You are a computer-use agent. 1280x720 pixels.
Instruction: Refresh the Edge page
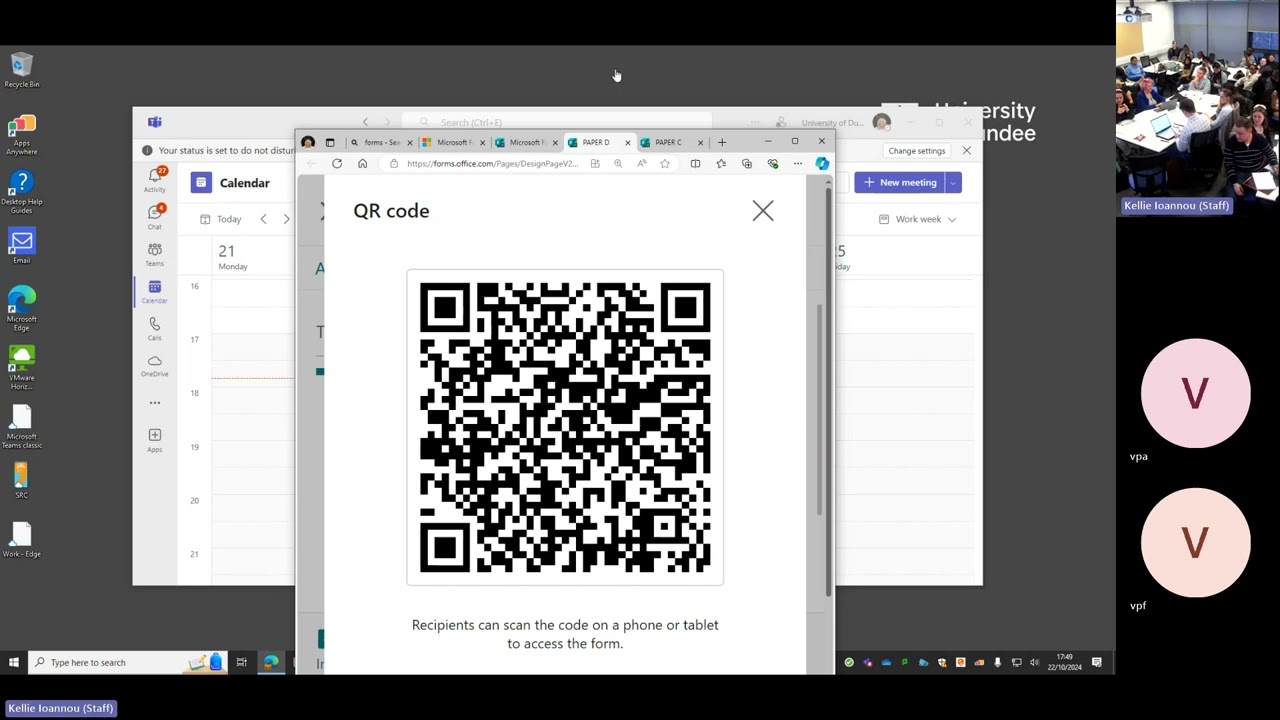pyautogui.click(x=337, y=164)
